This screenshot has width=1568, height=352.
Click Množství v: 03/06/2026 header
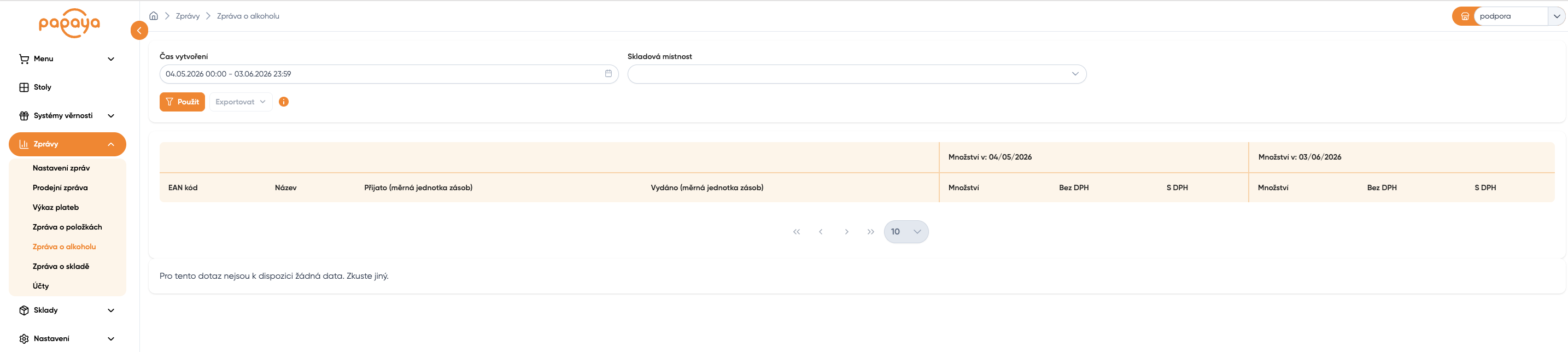(1300, 157)
